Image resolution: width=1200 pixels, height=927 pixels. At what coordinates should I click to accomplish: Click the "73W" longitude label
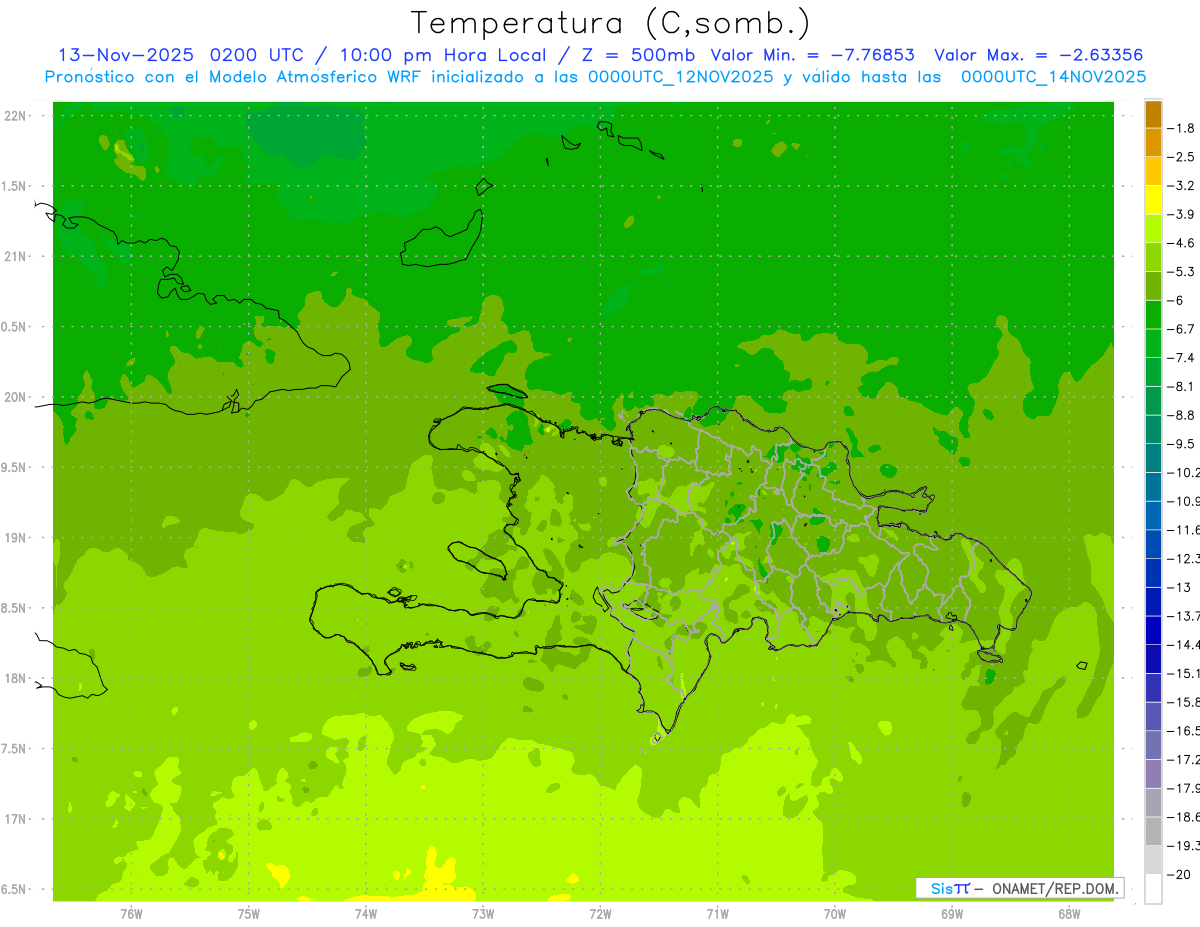[x=483, y=913]
